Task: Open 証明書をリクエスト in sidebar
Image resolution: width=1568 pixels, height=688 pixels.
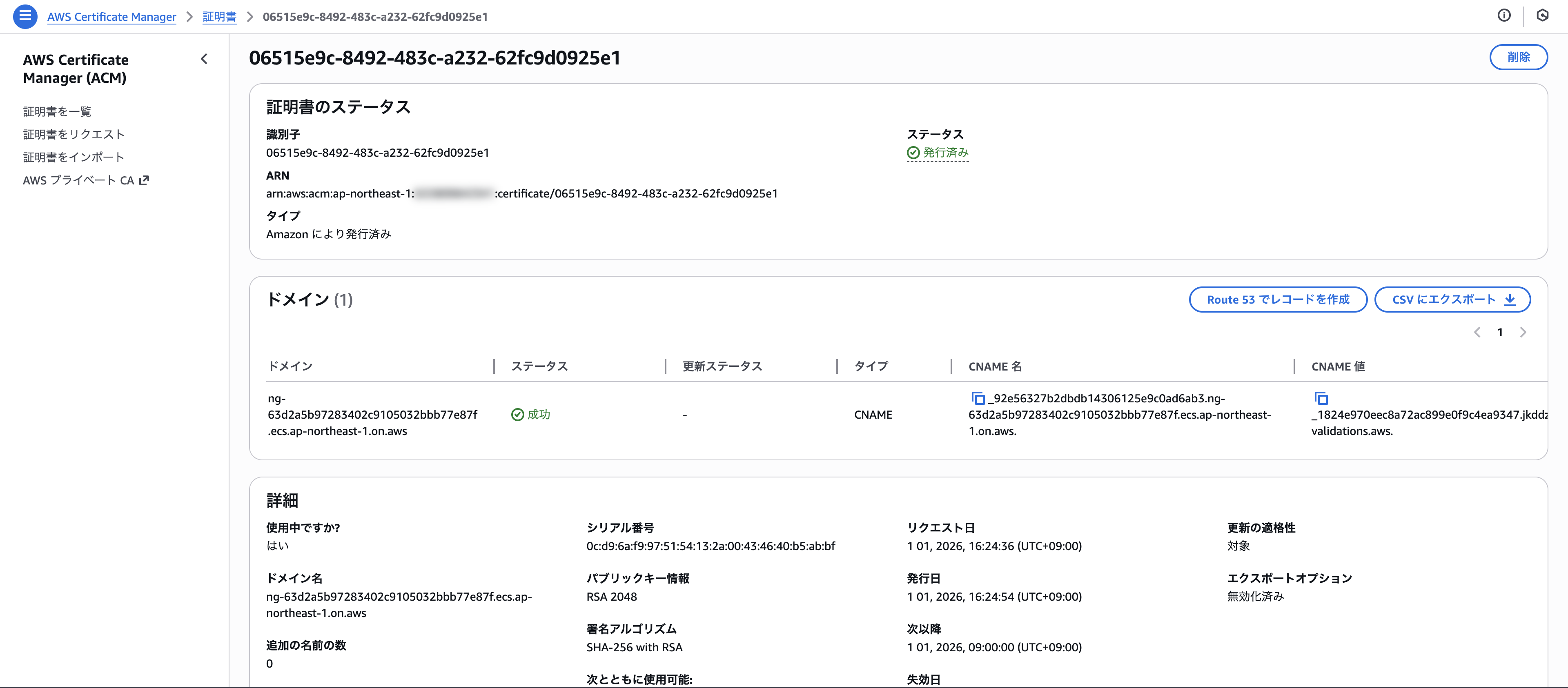Action: (x=73, y=134)
